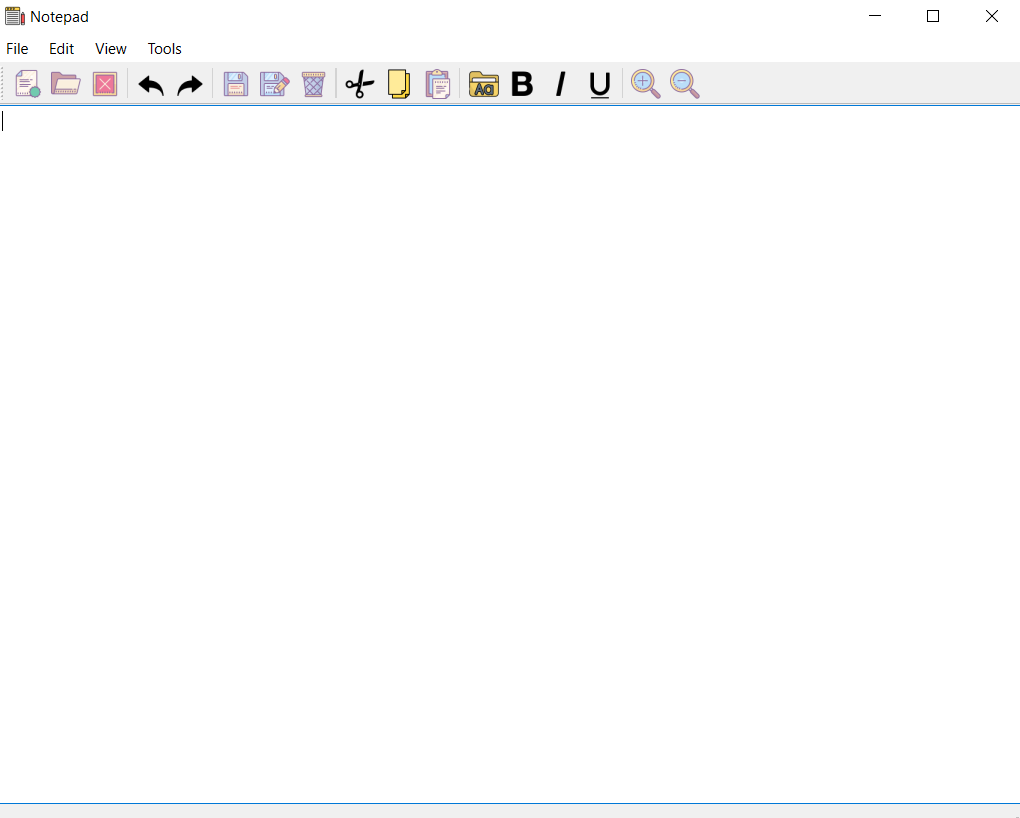Undo the last action

click(x=150, y=84)
